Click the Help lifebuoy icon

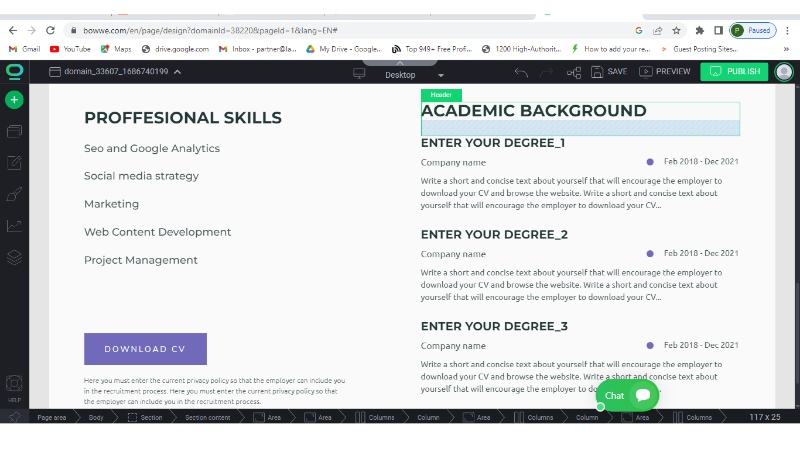[14, 384]
